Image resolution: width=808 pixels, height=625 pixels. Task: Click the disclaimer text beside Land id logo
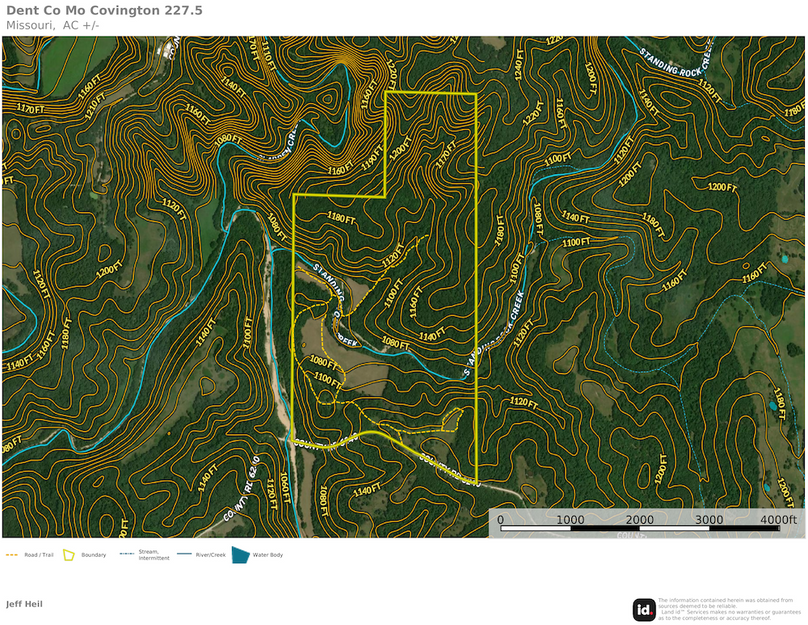[x=728, y=609]
